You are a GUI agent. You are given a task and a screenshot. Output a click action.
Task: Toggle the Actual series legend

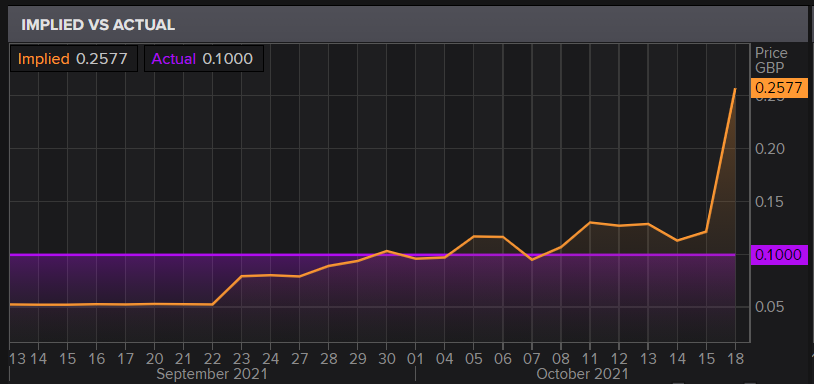click(x=204, y=59)
